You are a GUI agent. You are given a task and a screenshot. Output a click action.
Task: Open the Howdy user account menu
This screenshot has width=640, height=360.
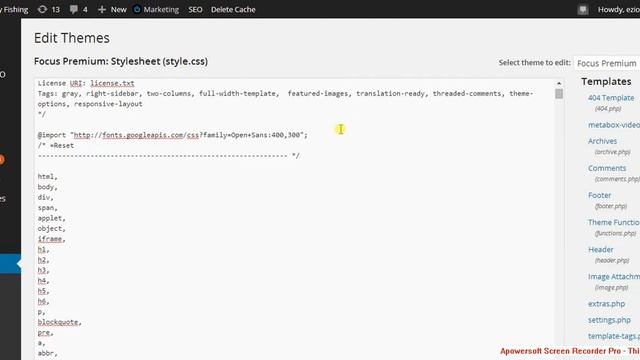[618, 9]
